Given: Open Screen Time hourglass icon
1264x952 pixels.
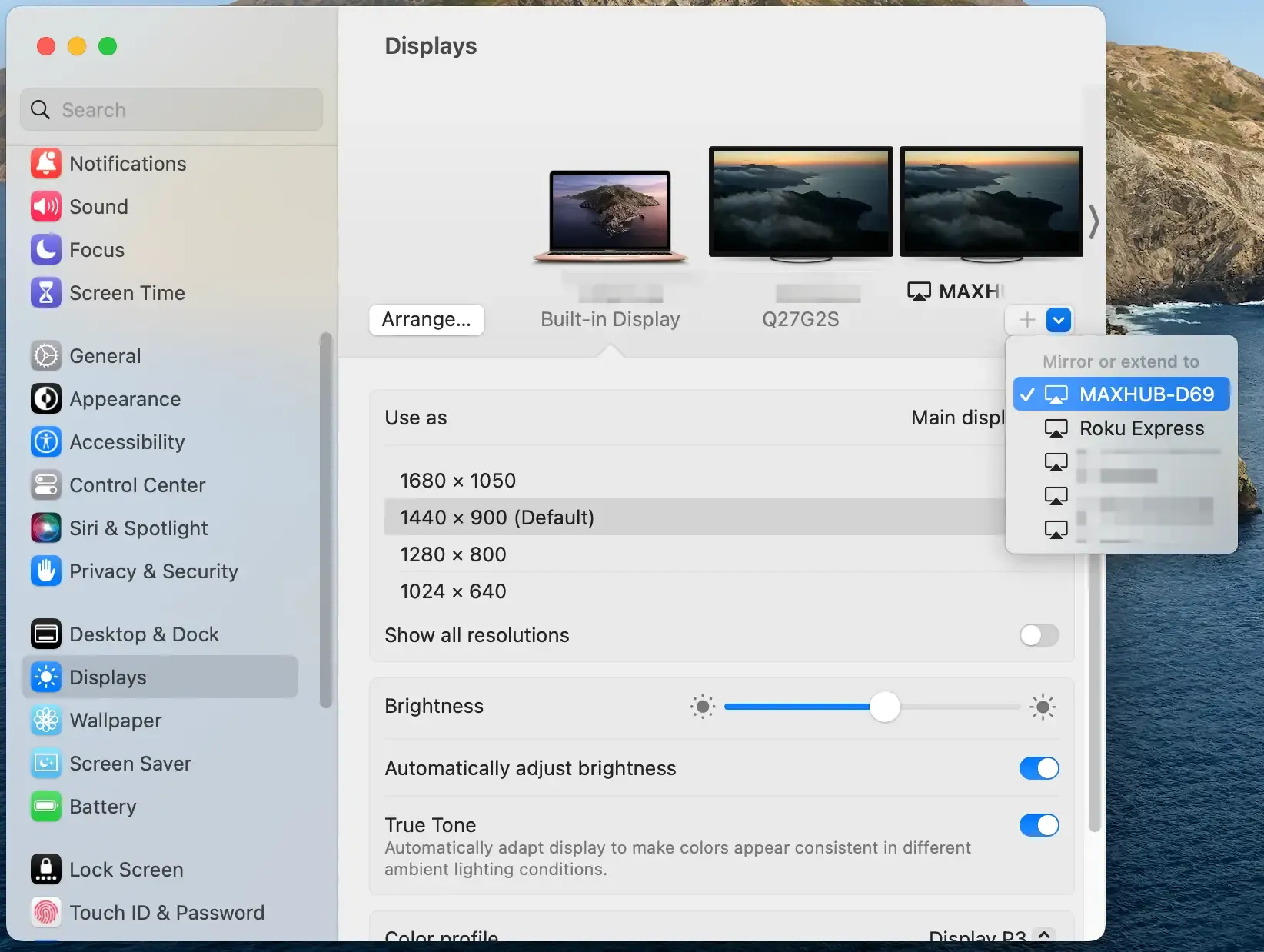Looking at the screenshot, I should 46,293.
